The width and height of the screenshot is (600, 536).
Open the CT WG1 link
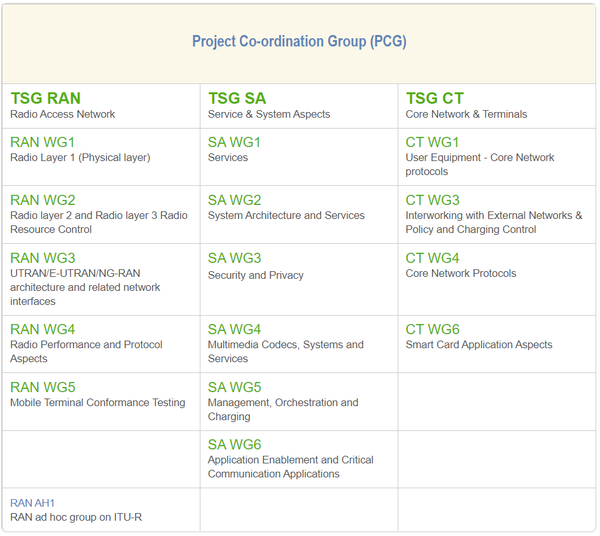point(432,142)
